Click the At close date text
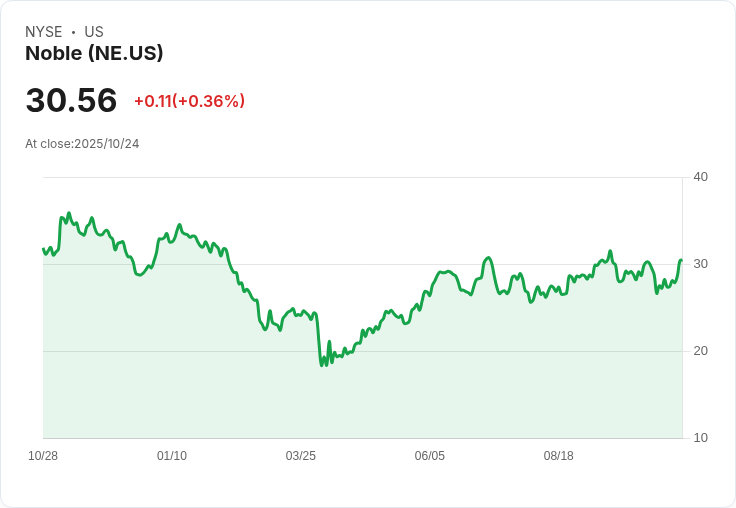Image resolution: width=736 pixels, height=508 pixels. point(82,144)
